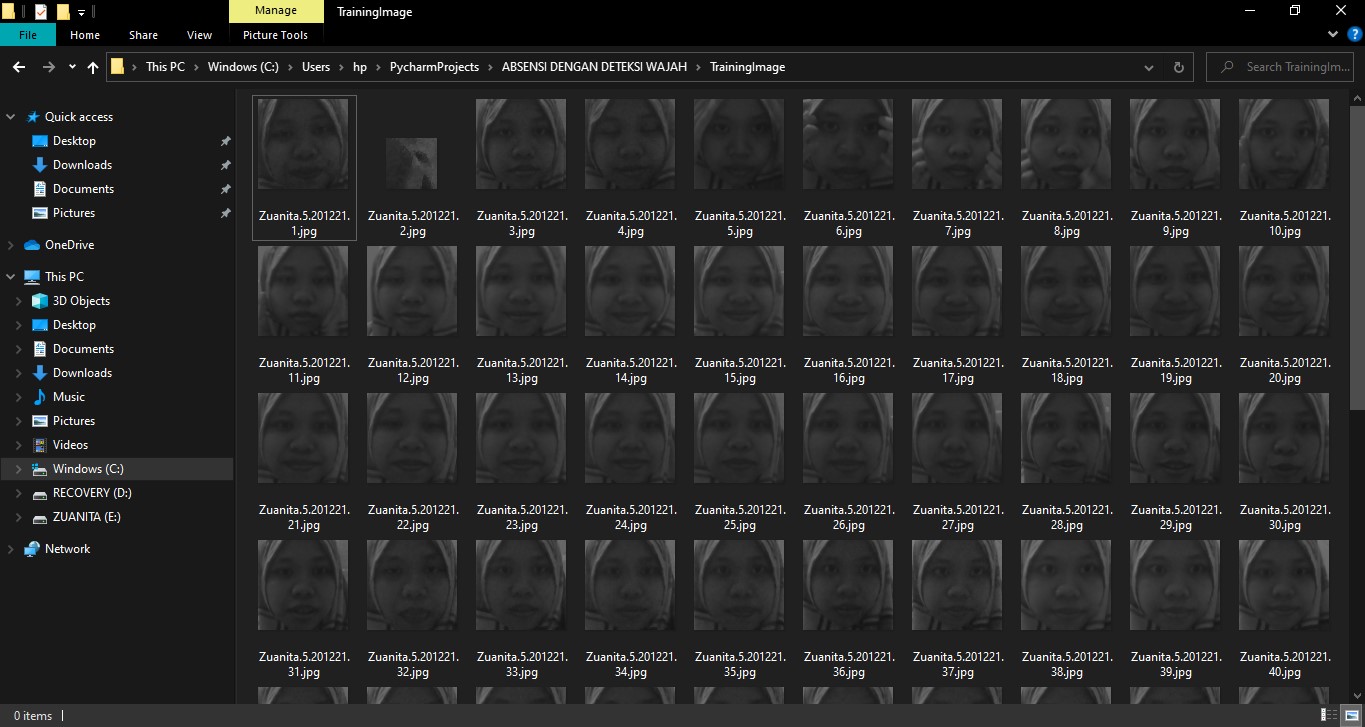Screen dimensions: 1365x727
Task: Open the Picture Tools Manage tab
Action: [x=276, y=11]
